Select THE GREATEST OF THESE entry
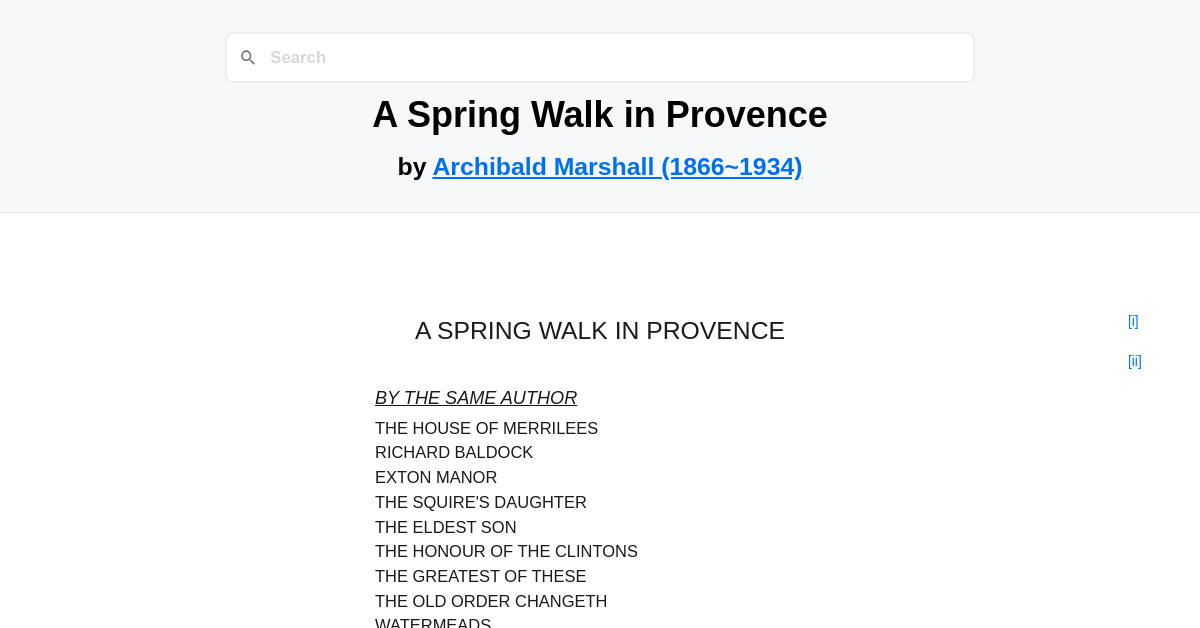The image size is (1200, 628). tap(480, 576)
